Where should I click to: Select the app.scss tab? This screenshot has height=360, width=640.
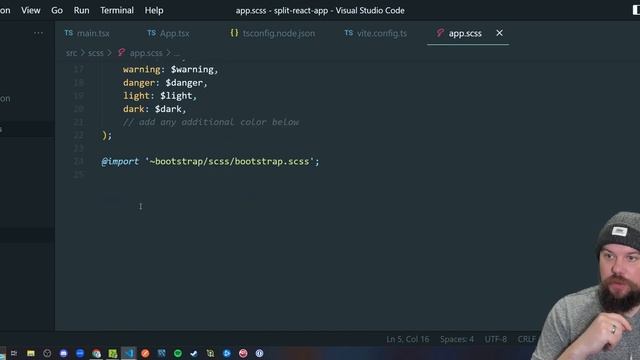464,33
